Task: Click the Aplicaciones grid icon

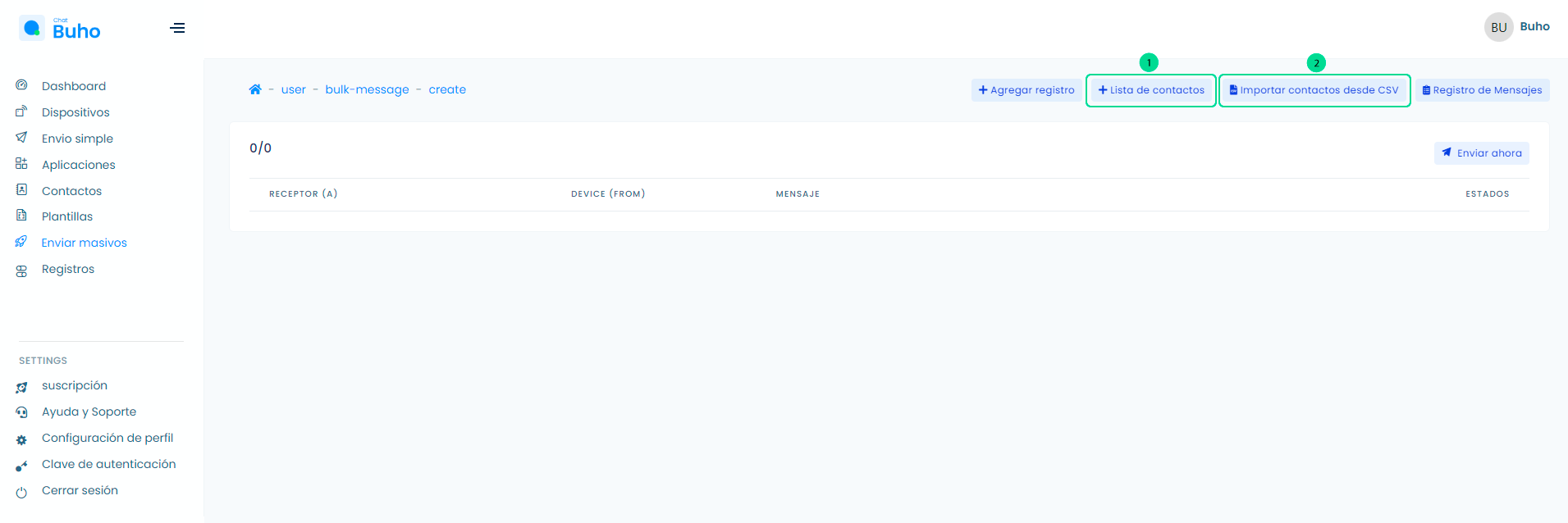Action: point(22,164)
